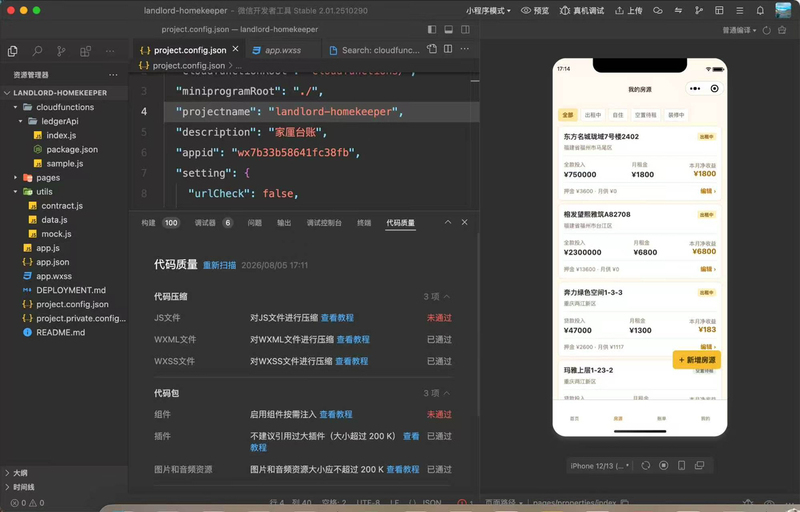Switch to the 终端 panel tab
Viewport: 800px width, 512px height.
[x=364, y=223]
